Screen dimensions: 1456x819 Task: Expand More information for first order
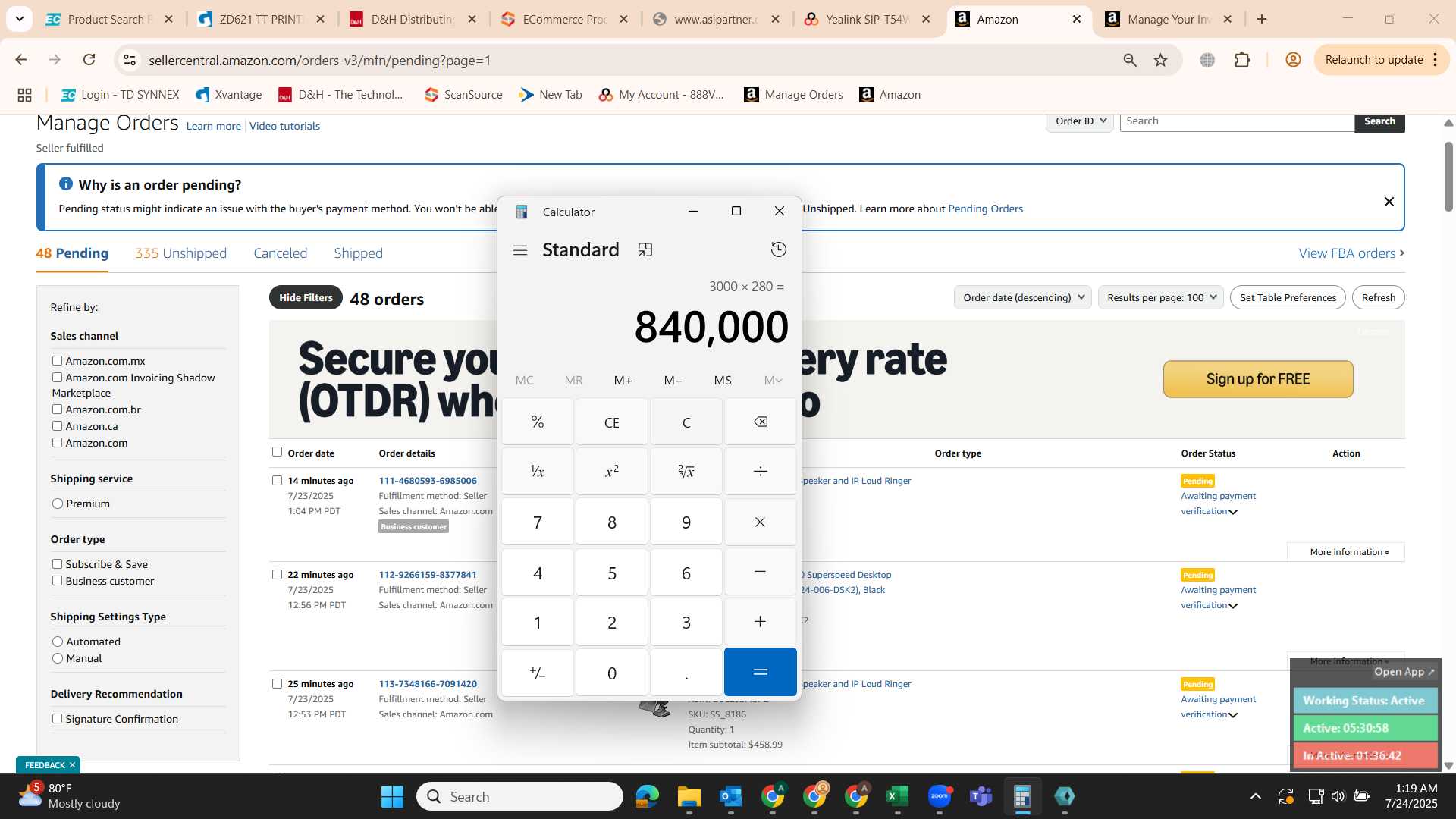(1346, 552)
